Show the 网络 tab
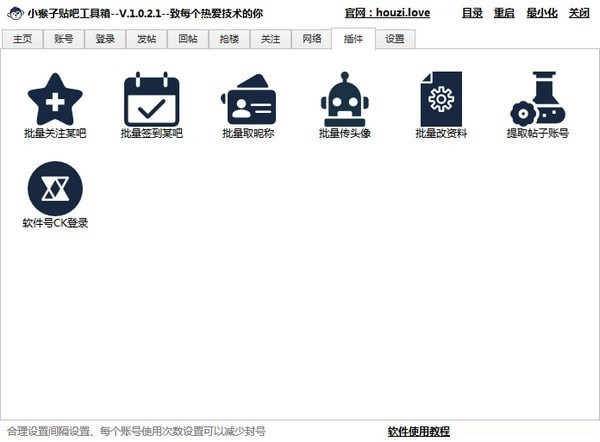 [311, 39]
